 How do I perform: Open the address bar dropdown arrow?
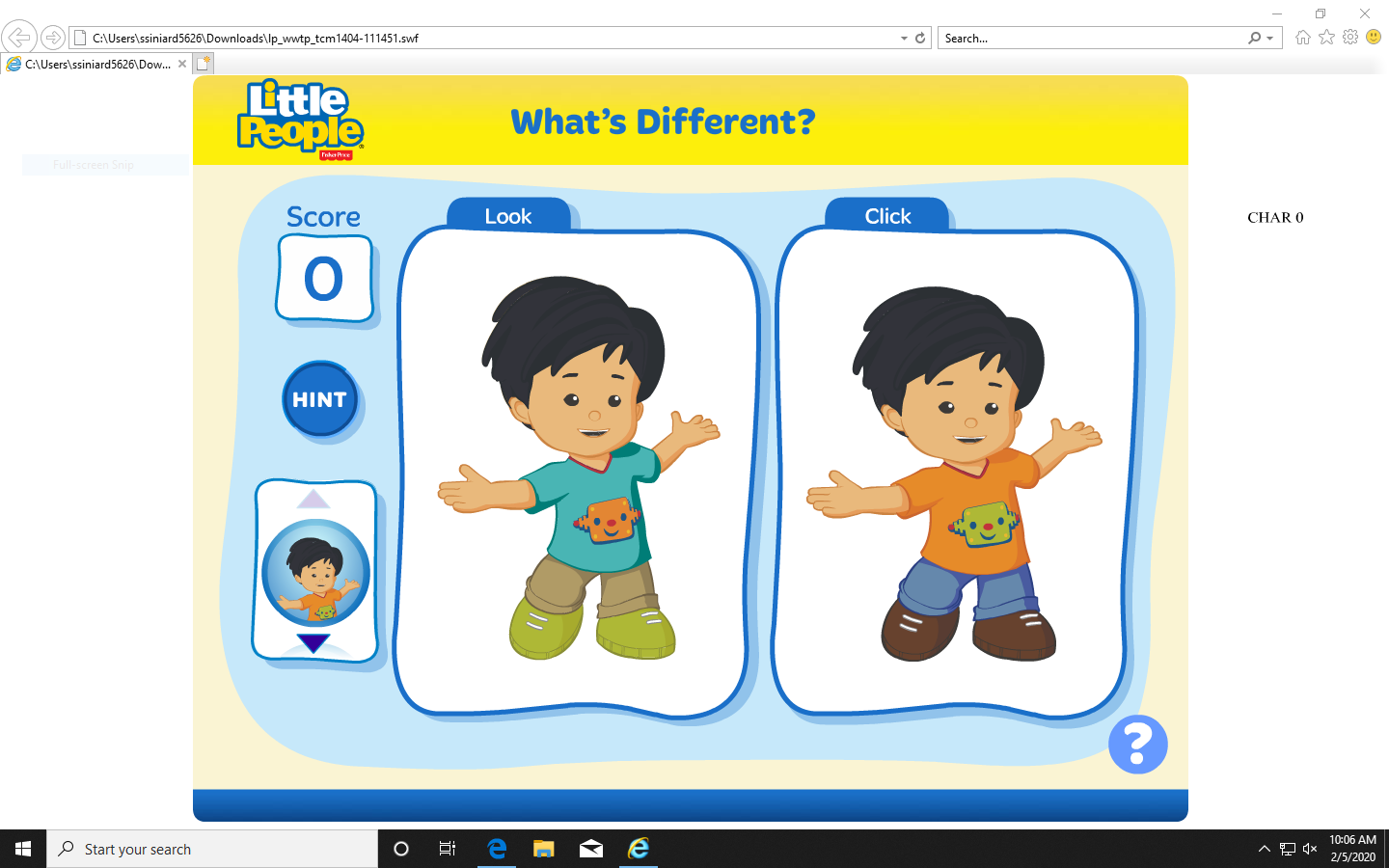[904, 39]
